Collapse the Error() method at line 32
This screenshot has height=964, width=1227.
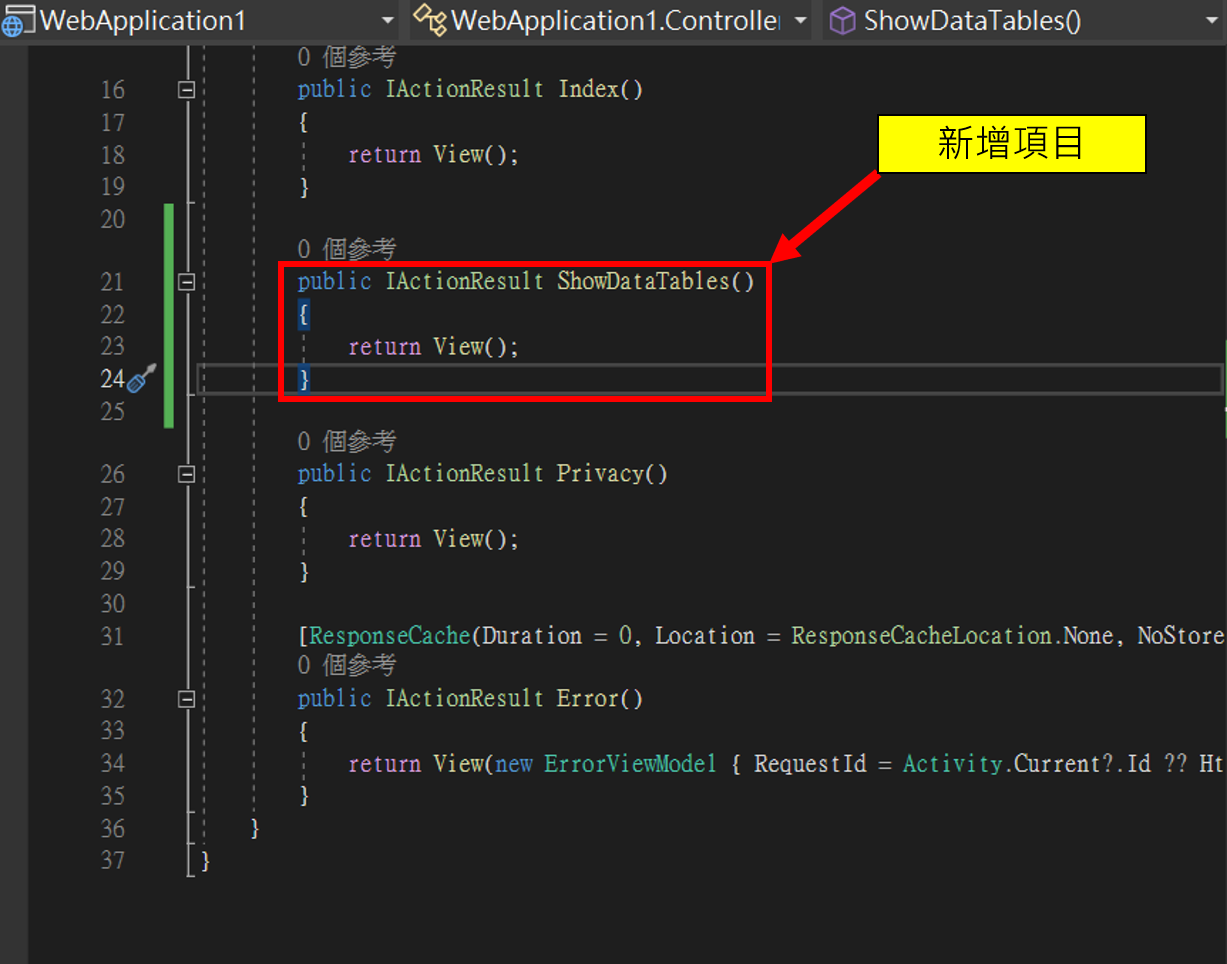click(x=186, y=699)
